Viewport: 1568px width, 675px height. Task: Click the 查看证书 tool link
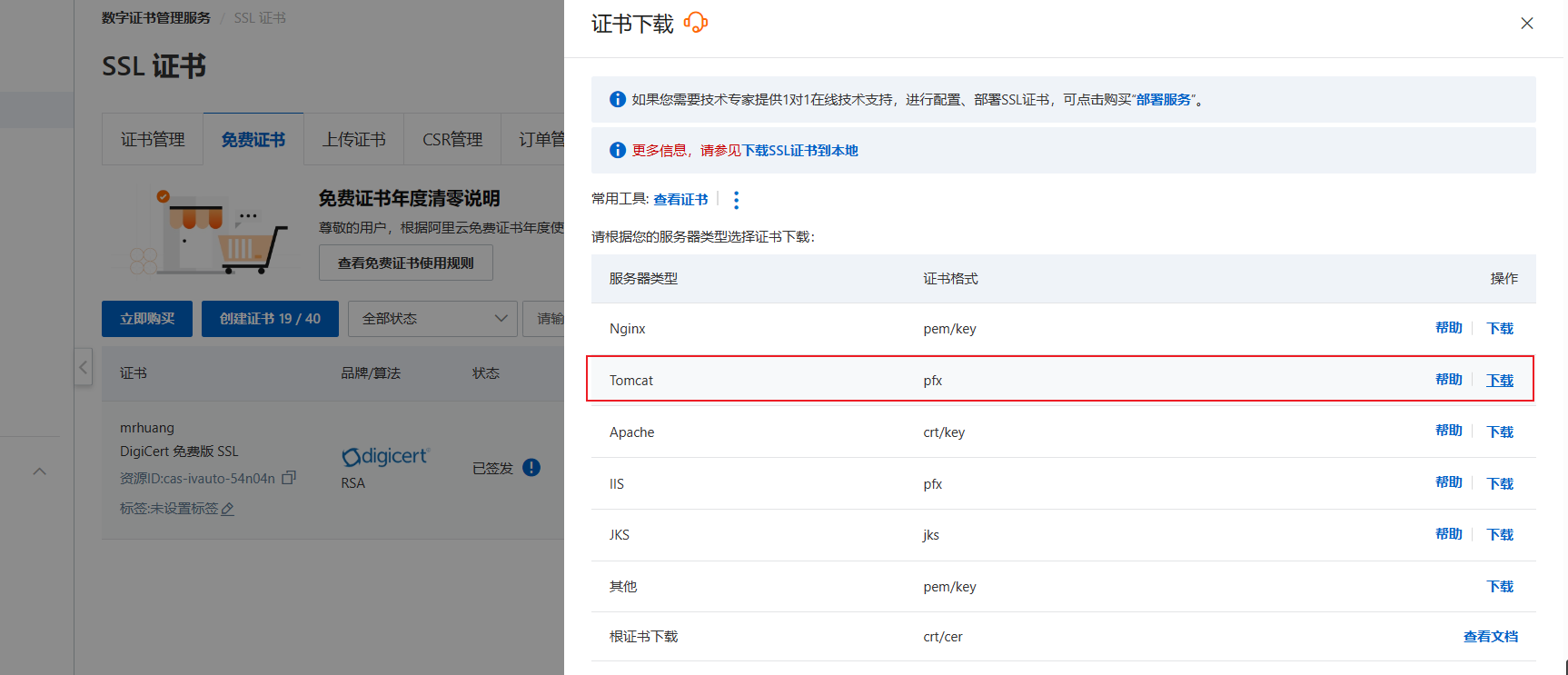680,200
